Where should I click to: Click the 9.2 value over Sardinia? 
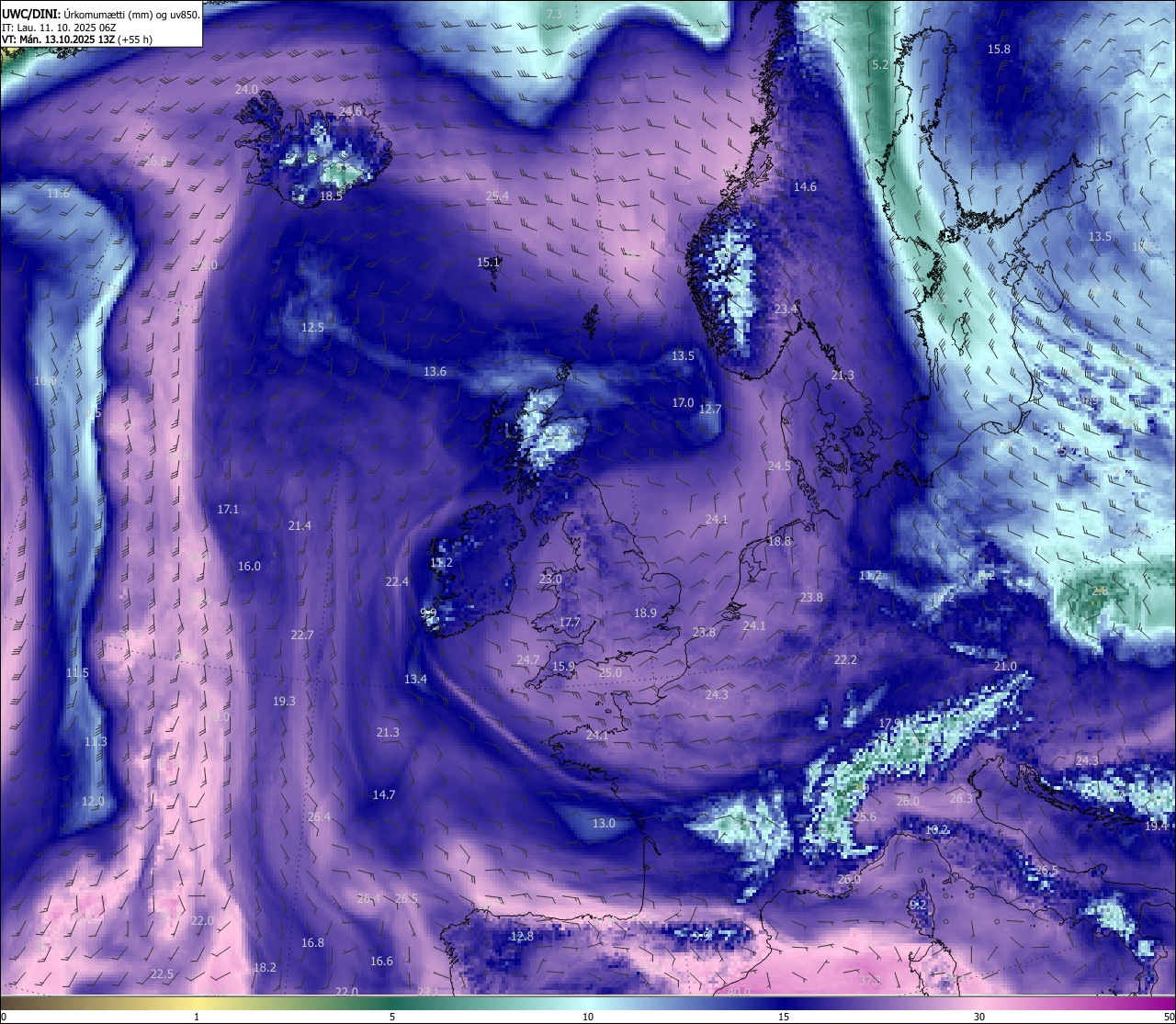(x=917, y=905)
